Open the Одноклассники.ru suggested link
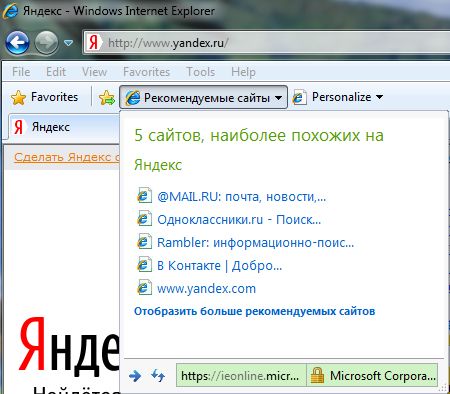 click(x=239, y=220)
